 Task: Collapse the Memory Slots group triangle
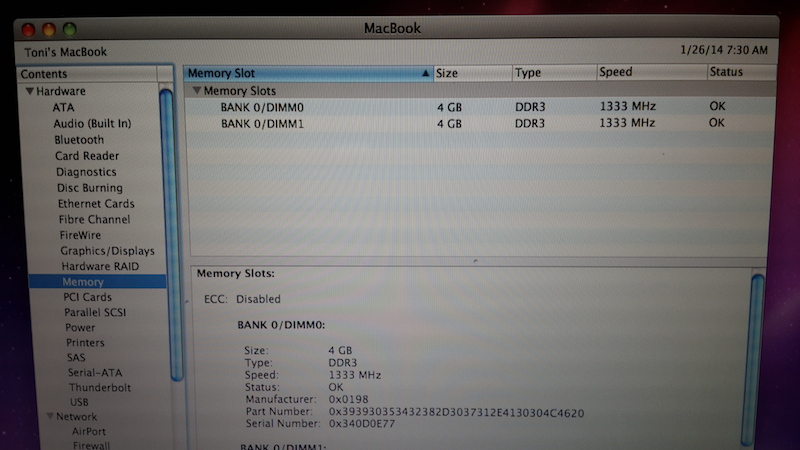196,91
